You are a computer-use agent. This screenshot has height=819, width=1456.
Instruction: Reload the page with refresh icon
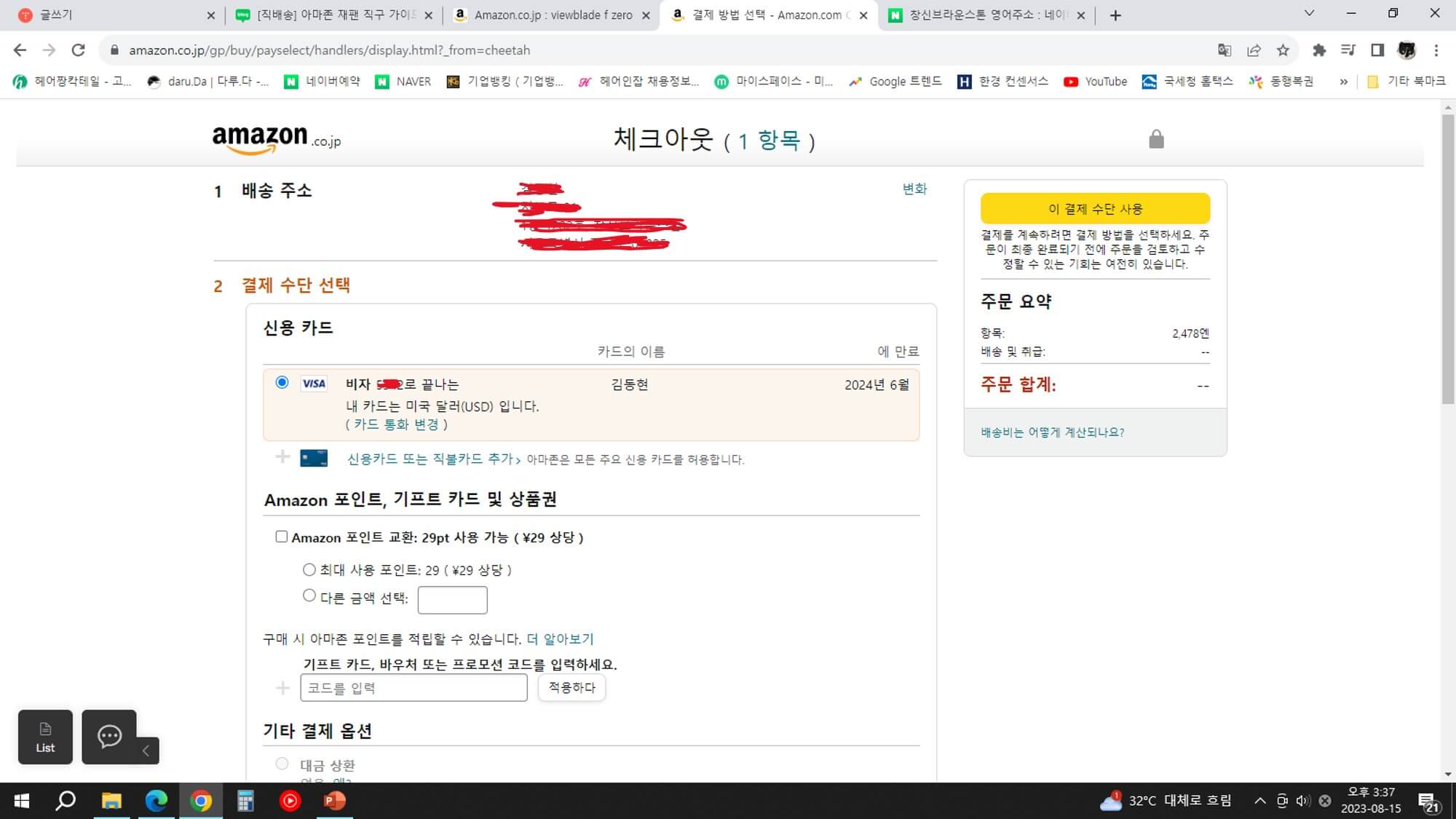coord(78,50)
